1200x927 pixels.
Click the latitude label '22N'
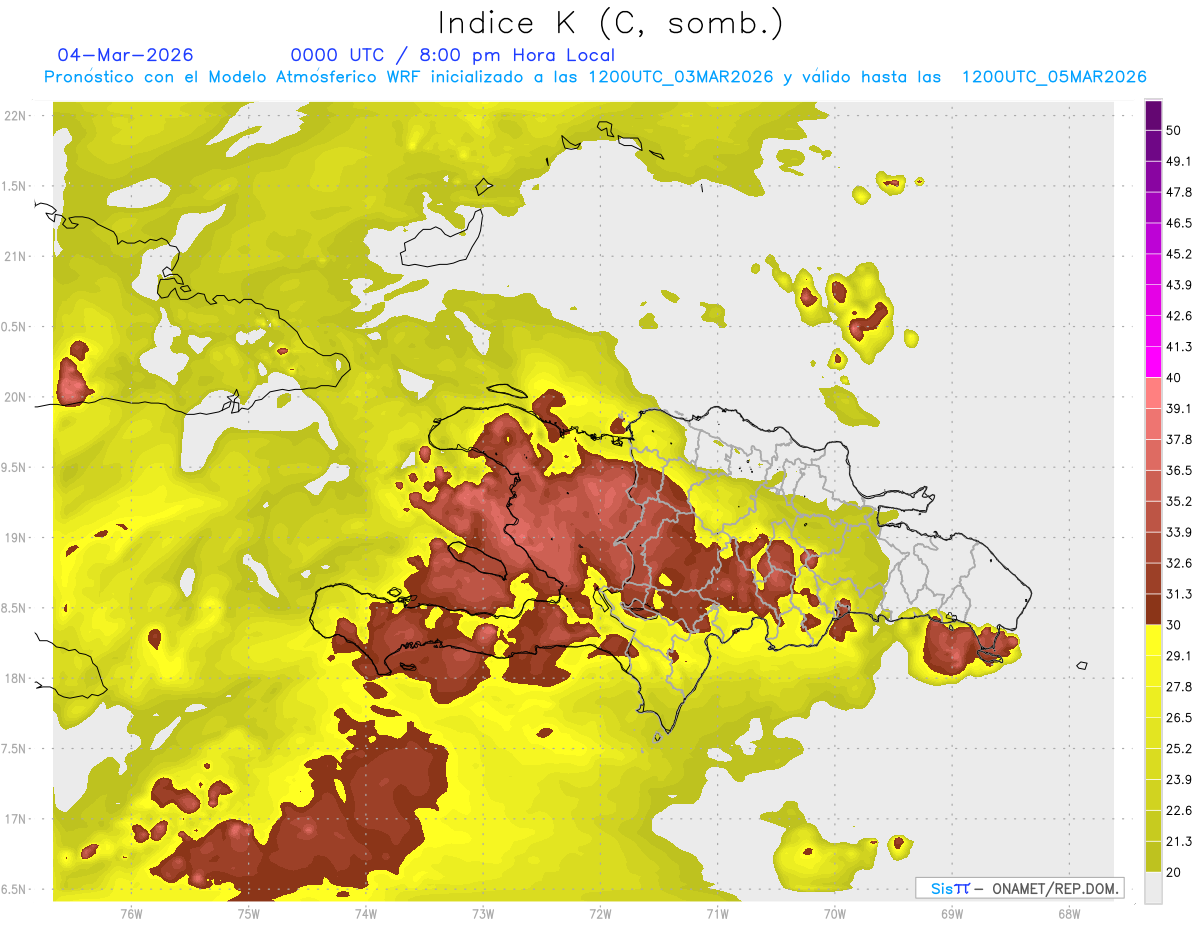pyautogui.click(x=16, y=115)
